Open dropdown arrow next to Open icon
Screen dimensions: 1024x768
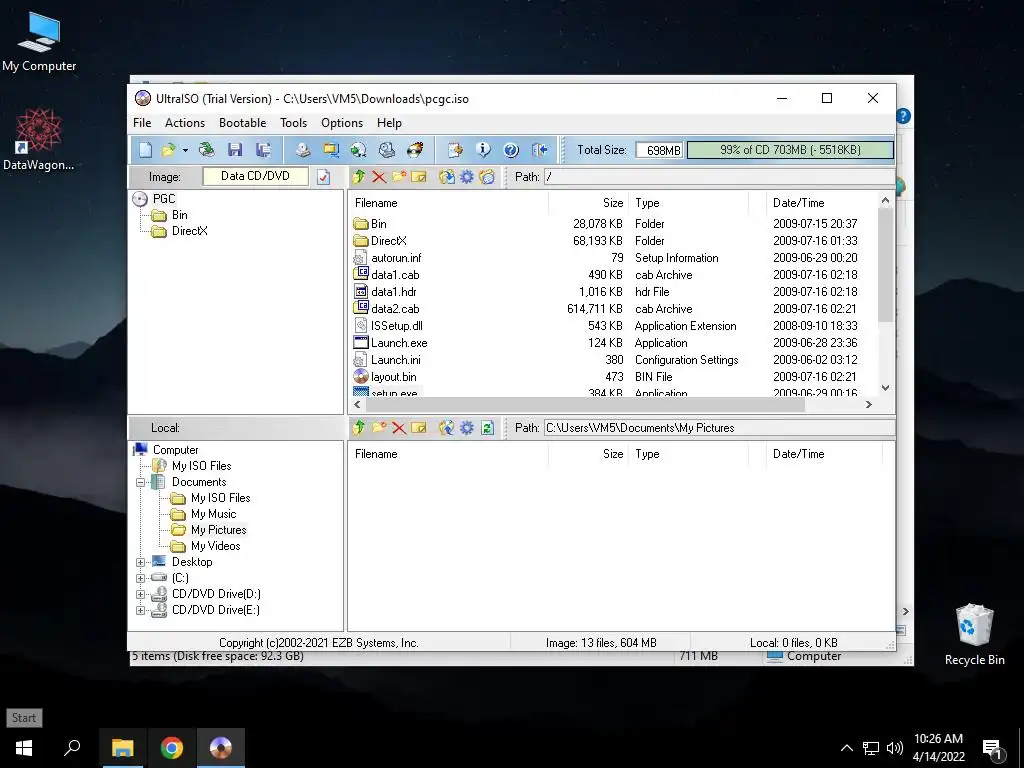[x=185, y=151]
